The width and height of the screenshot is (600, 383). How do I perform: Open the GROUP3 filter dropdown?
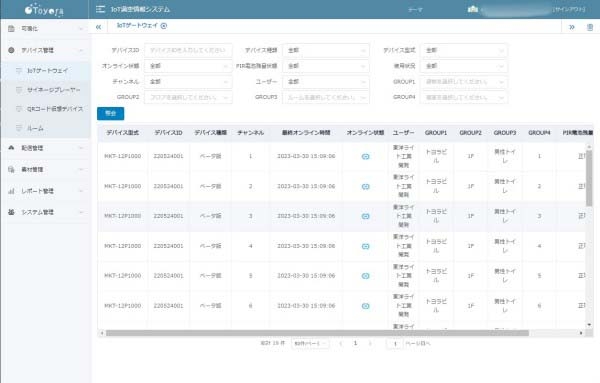(x=326, y=97)
